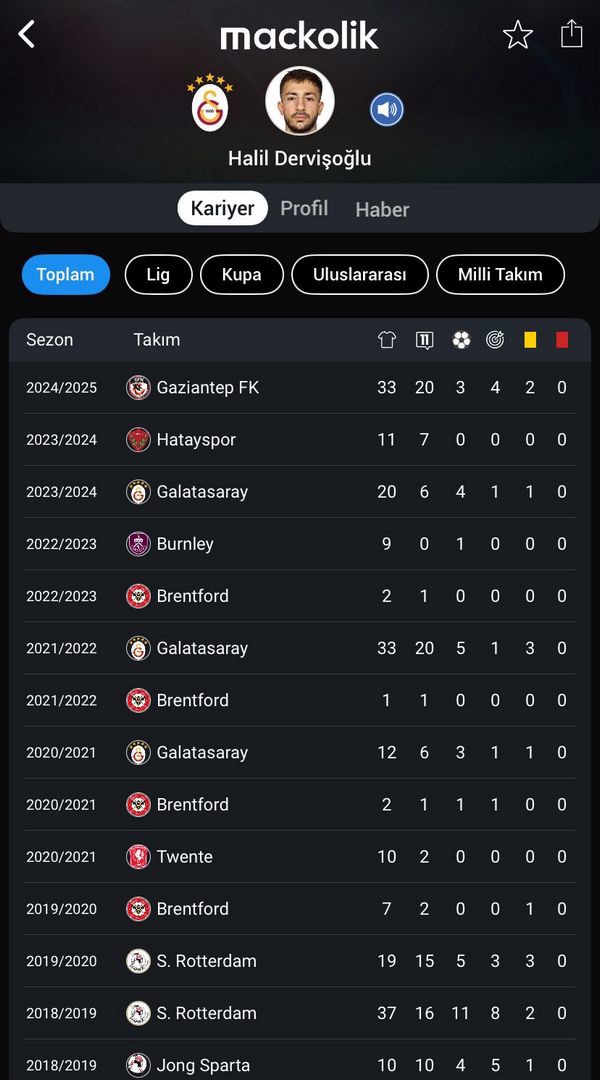This screenshot has width=600, height=1080.
Task: Play name pronunciation speaker icon
Action: point(386,110)
